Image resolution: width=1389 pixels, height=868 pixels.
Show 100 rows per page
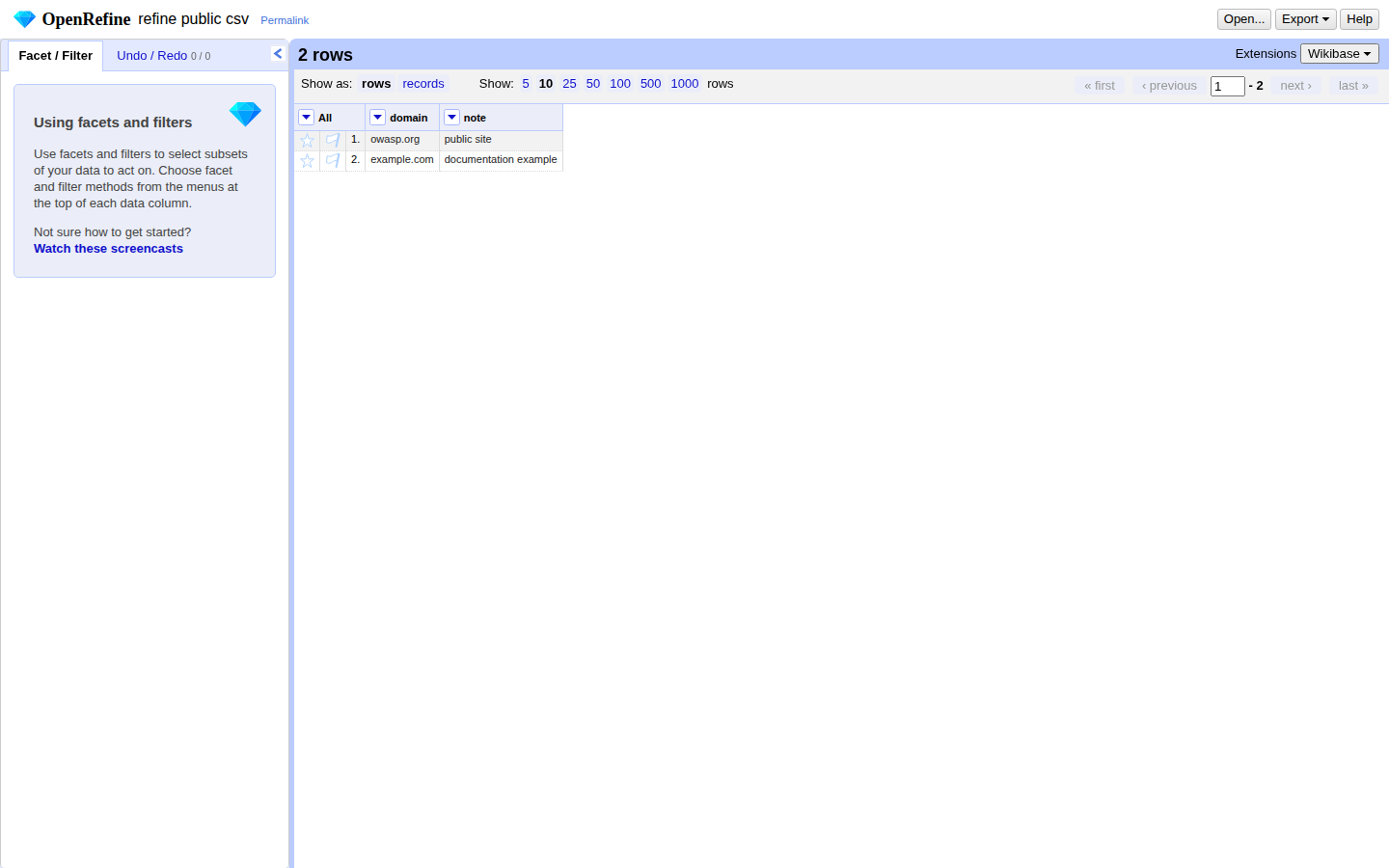[x=620, y=84]
